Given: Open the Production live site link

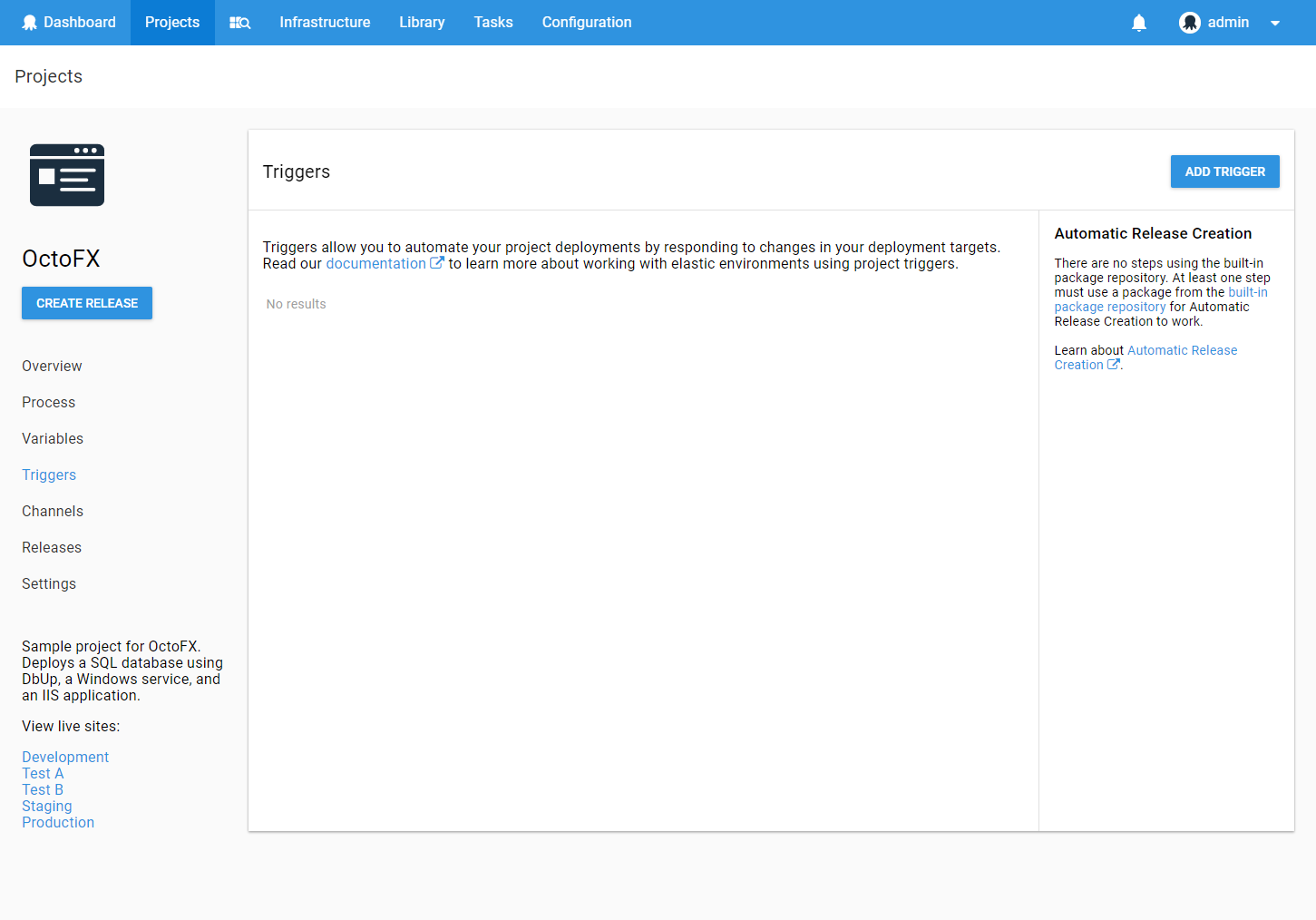Looking at the screenshot, I should click(x=58, y=822).
